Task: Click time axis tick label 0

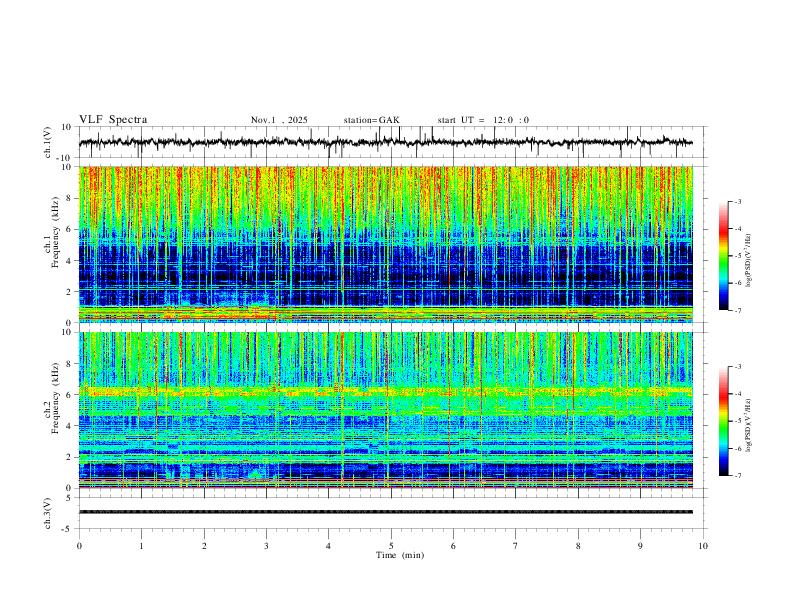Action: pyautogui.click(x=79, y=546)
